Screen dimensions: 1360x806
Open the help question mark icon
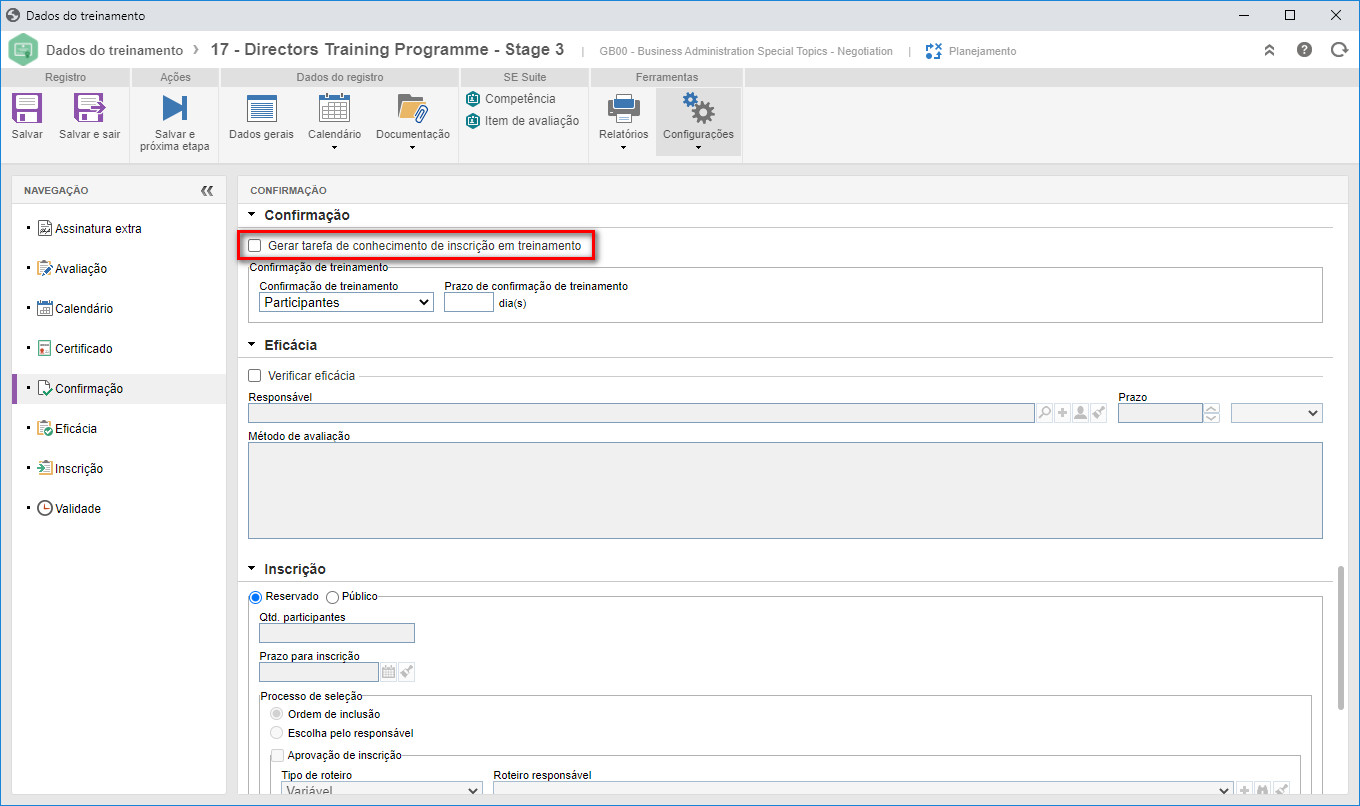click(1304, 49)
